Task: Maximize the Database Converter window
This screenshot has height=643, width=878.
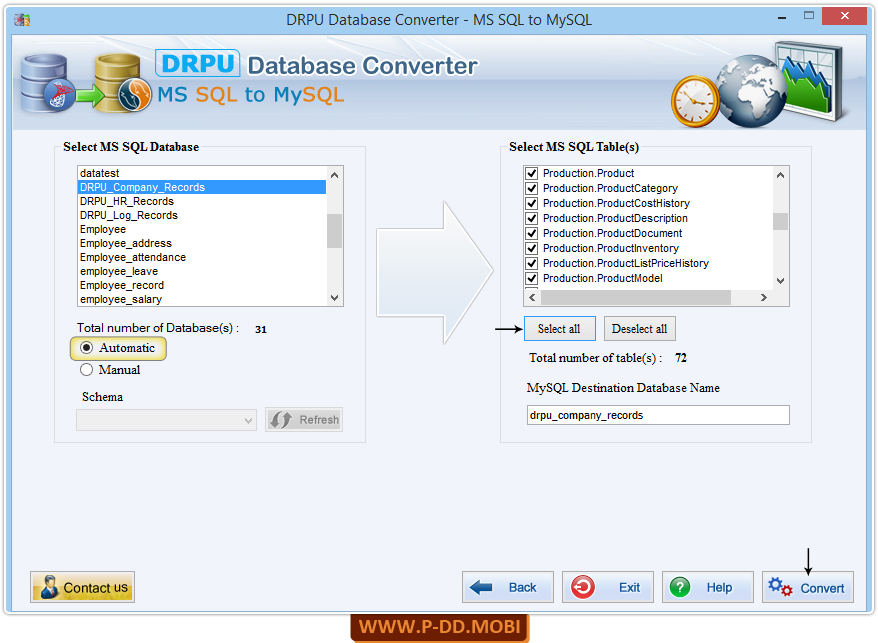Action: click(x=809, y=16)
